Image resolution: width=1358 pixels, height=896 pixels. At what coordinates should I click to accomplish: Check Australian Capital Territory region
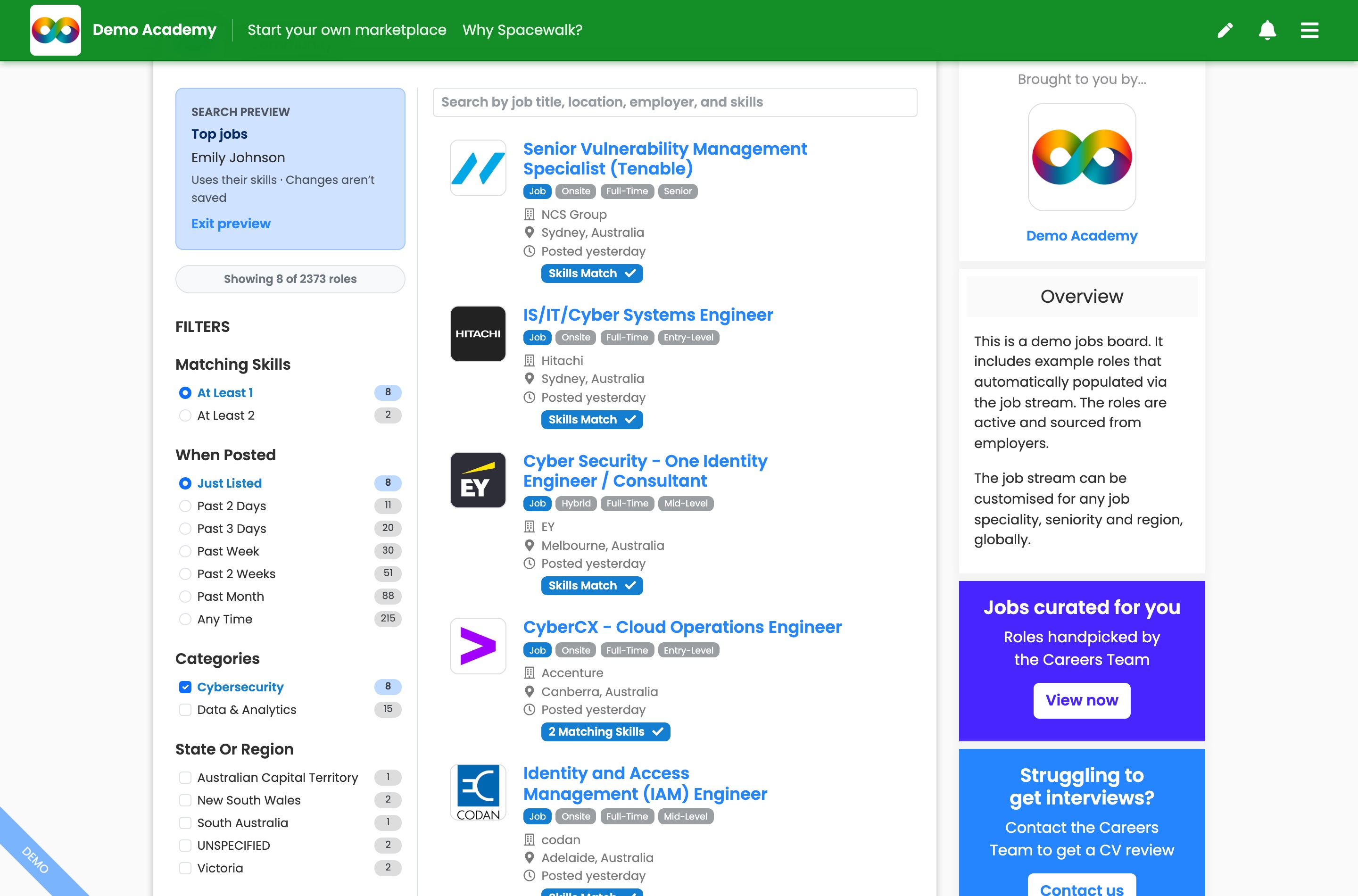coord(185,777)
